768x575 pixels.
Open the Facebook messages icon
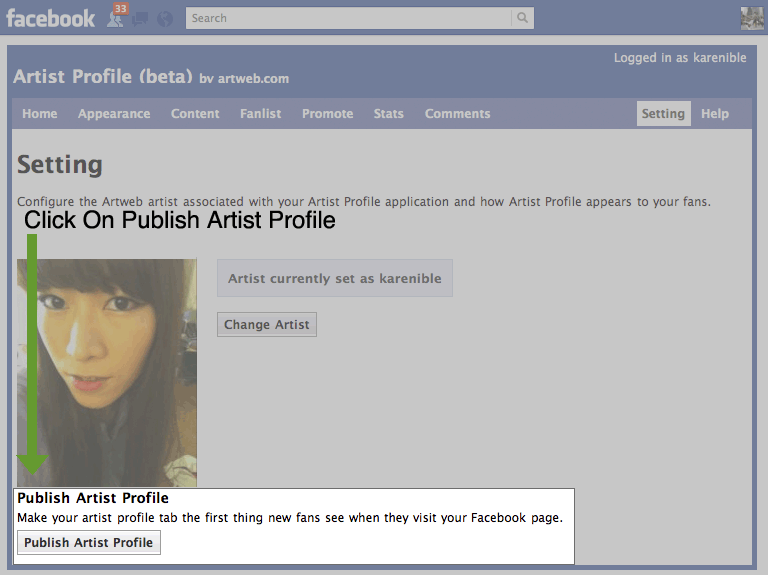[140, 20]
